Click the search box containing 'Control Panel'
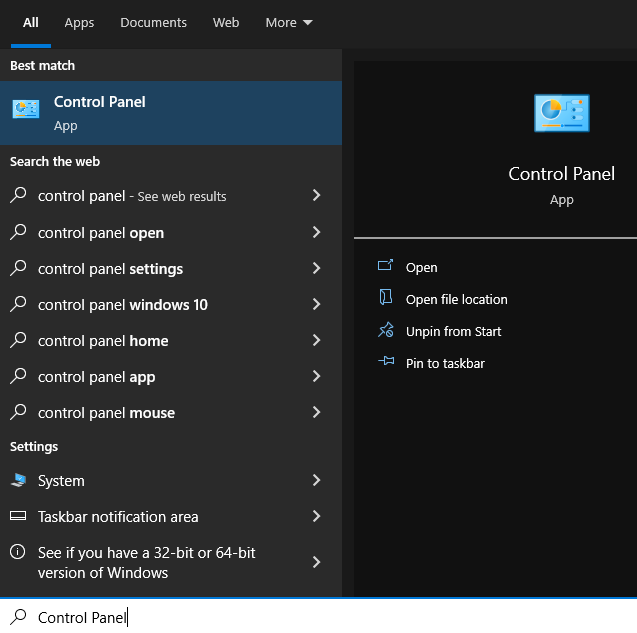The height and width of the screenshot is (633, 637). point(318,617)
